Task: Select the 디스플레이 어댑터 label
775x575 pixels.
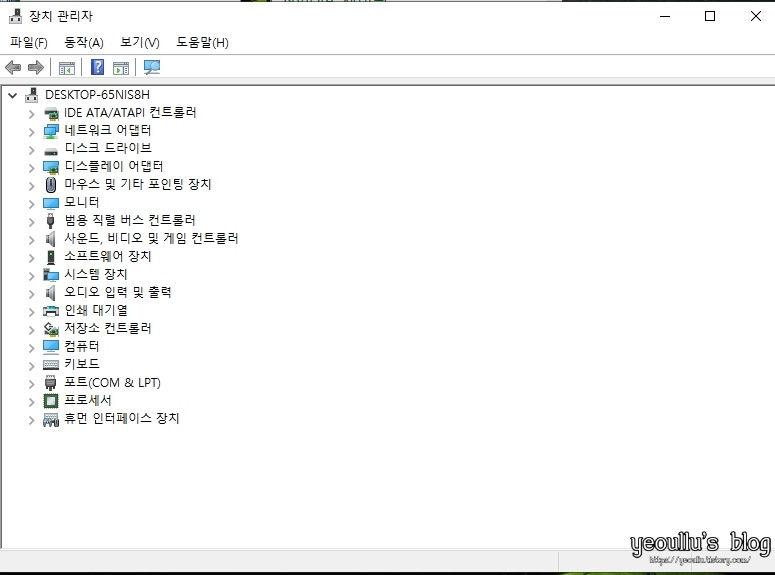Action: tap(114, 166)
